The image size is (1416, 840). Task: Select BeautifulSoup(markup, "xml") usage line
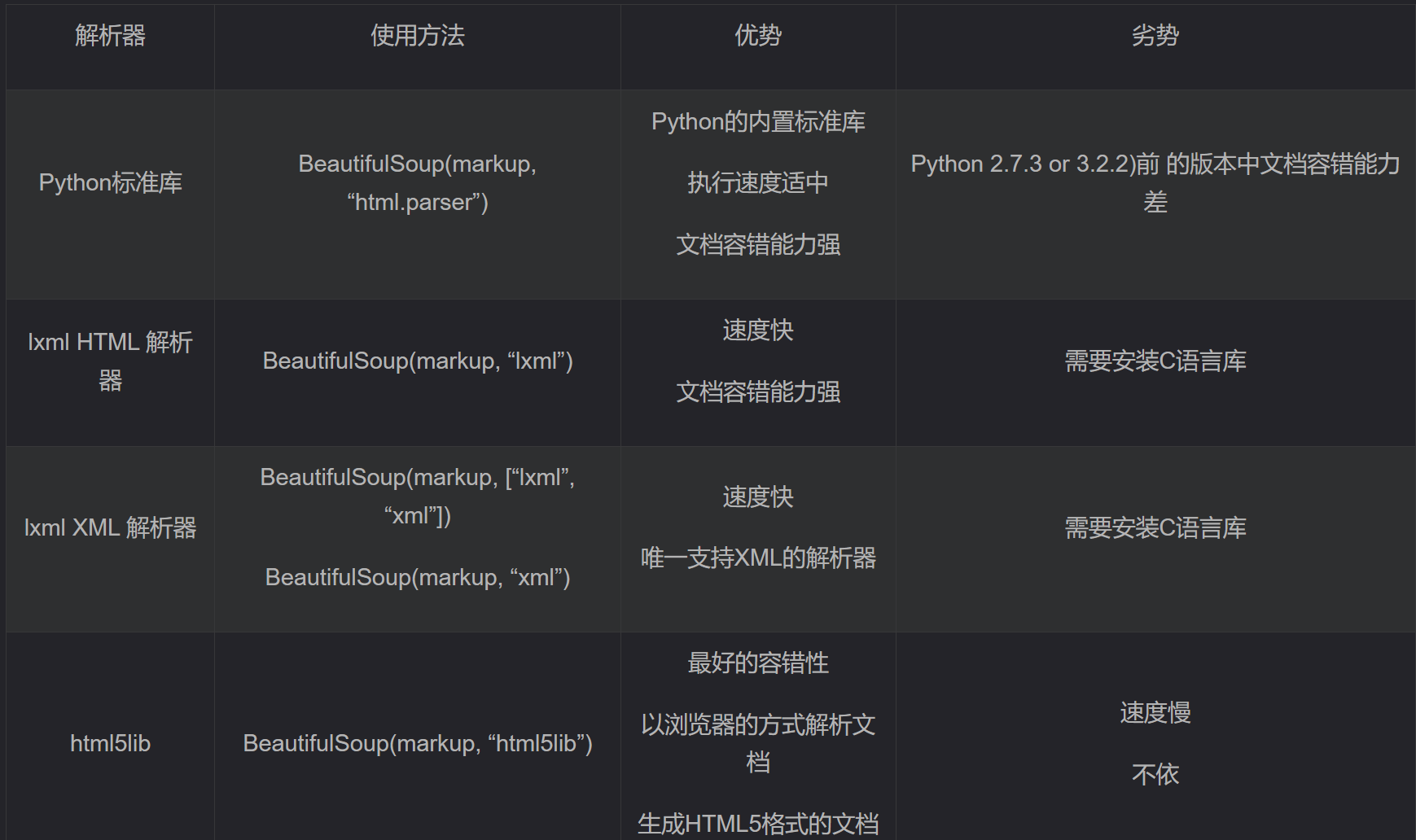click(417, 578)
